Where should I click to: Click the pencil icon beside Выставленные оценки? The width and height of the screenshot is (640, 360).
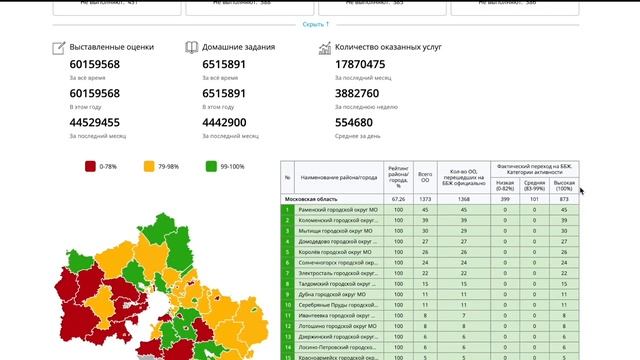(x=58, y=48)
